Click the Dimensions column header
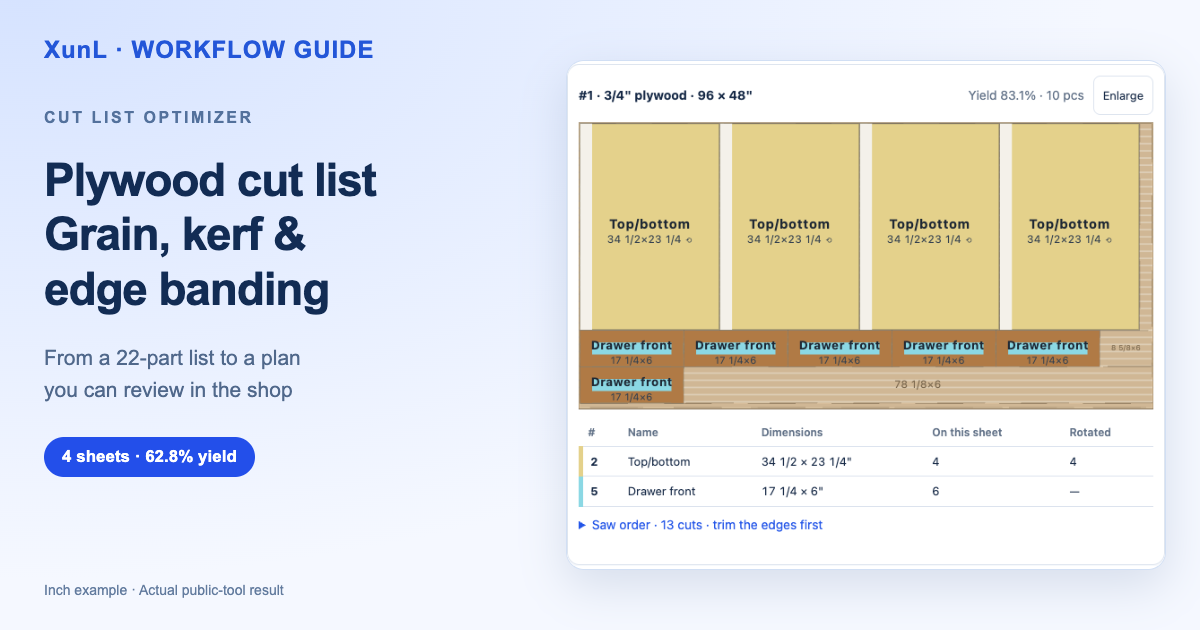The height and width of the screenshot is (630, 1200). [792, 433]
